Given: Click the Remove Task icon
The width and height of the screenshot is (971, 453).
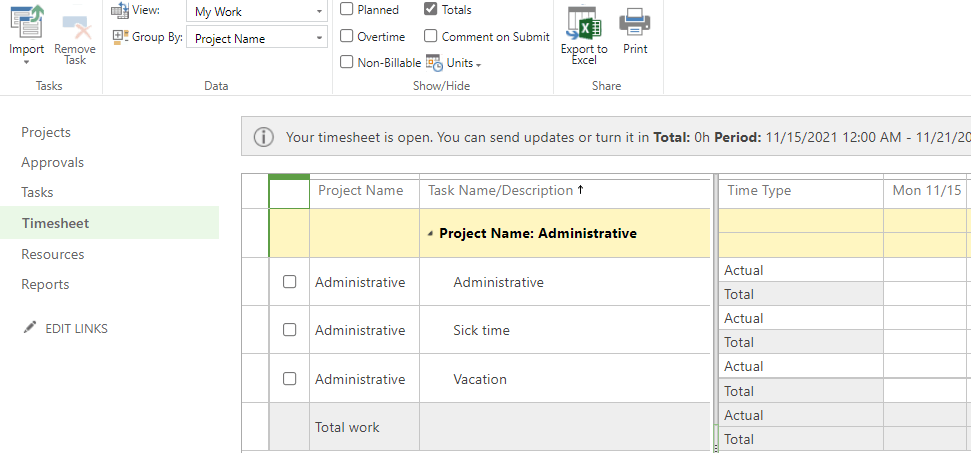Looking at the screenshot, I should pyautogui.click(x=75, y=27).
